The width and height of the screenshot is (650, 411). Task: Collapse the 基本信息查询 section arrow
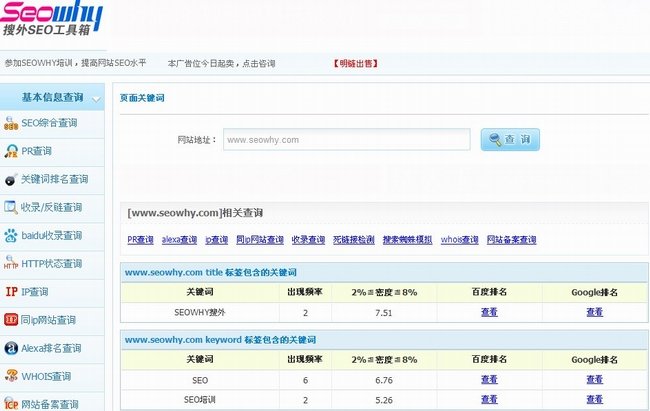point(96,99)
